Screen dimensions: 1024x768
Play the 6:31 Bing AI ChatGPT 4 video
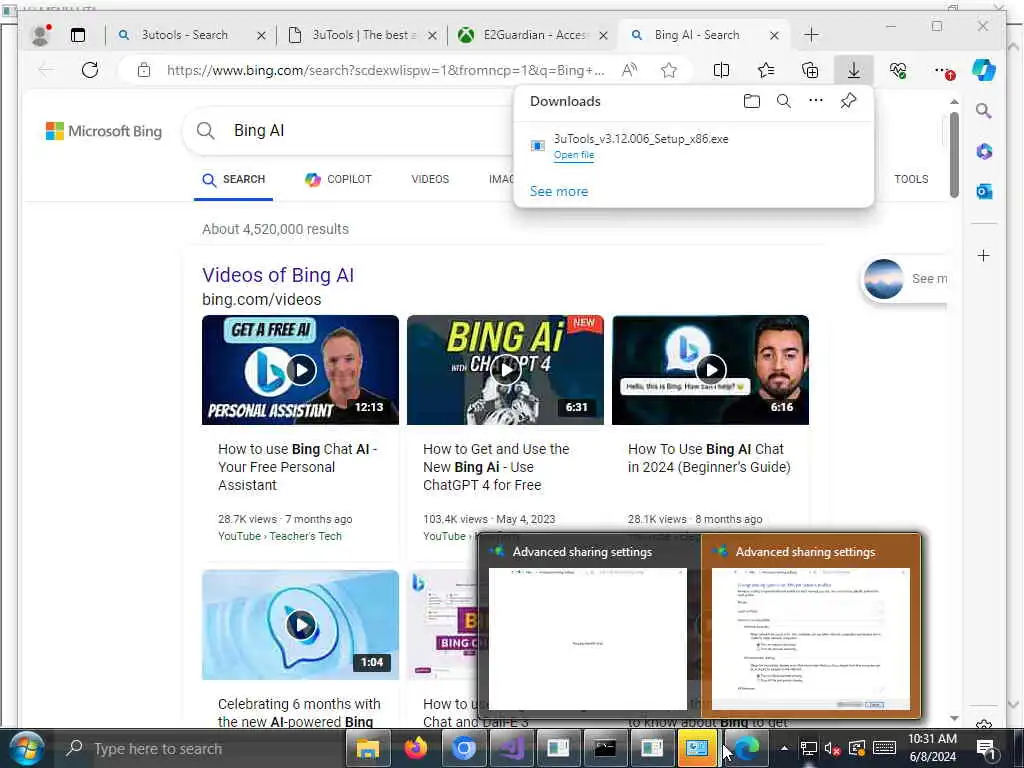tap(505, 370)
